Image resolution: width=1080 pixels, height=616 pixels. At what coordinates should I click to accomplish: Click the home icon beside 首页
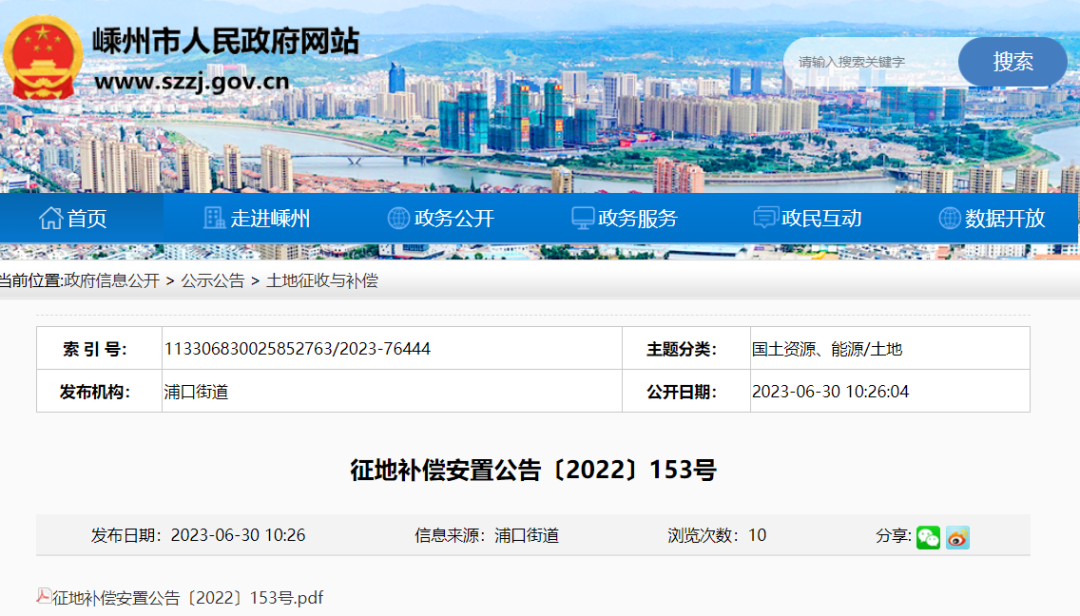[x=50, y=218]
